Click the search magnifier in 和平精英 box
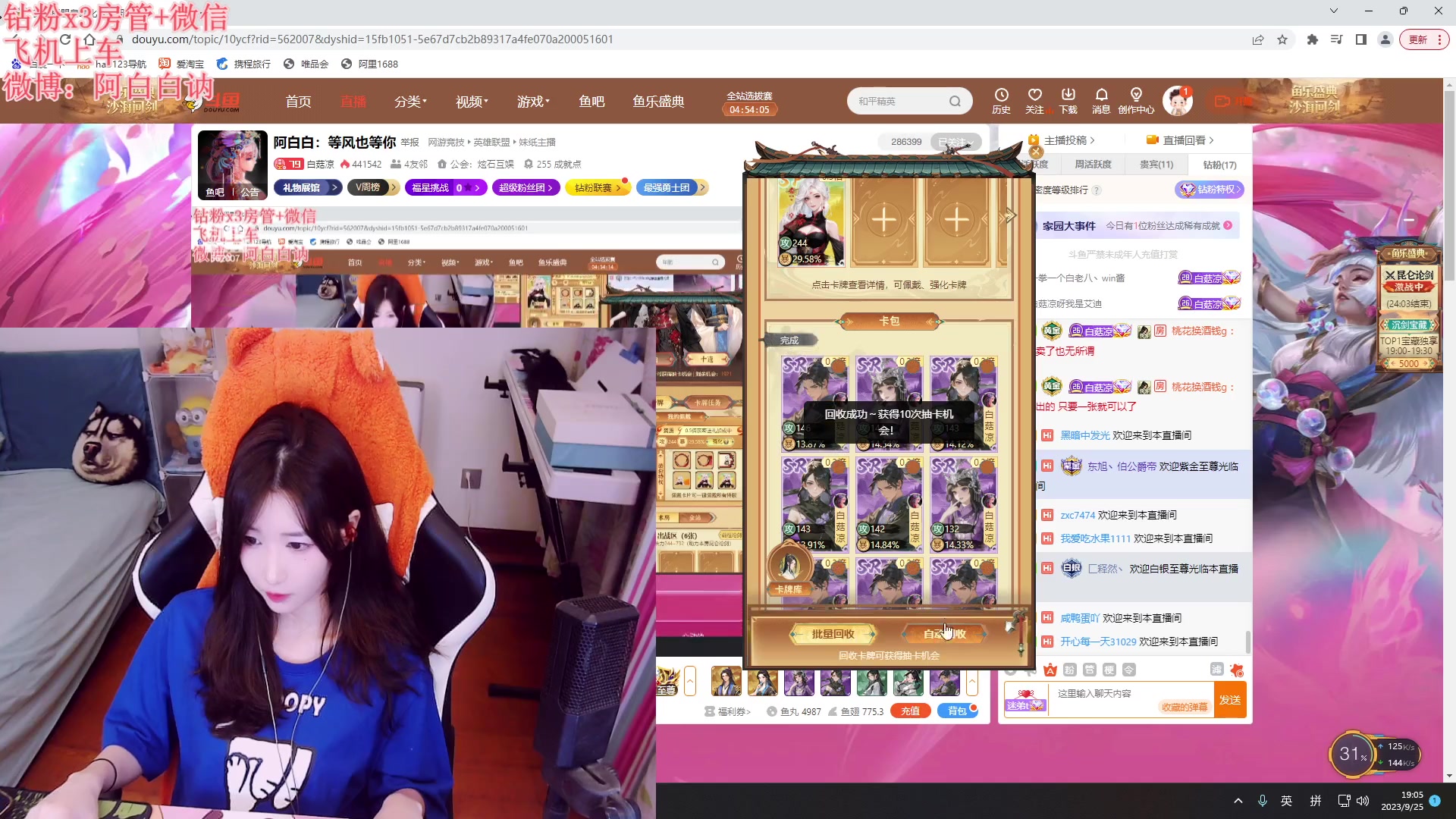Screen dimensions: 1456x819 coord(955,100)
